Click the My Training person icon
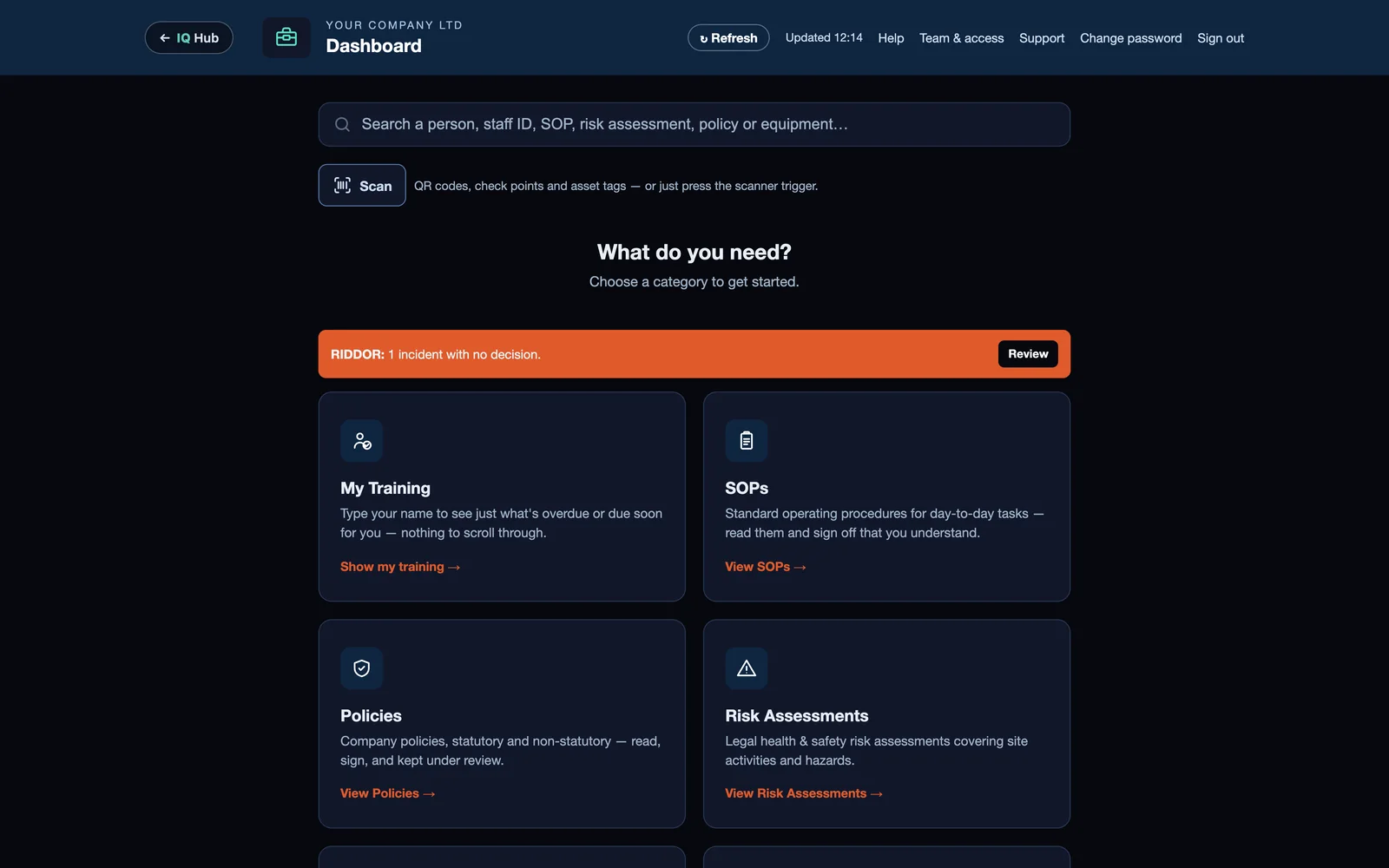This screenshot has height=868, width=1389. point(362,441)
